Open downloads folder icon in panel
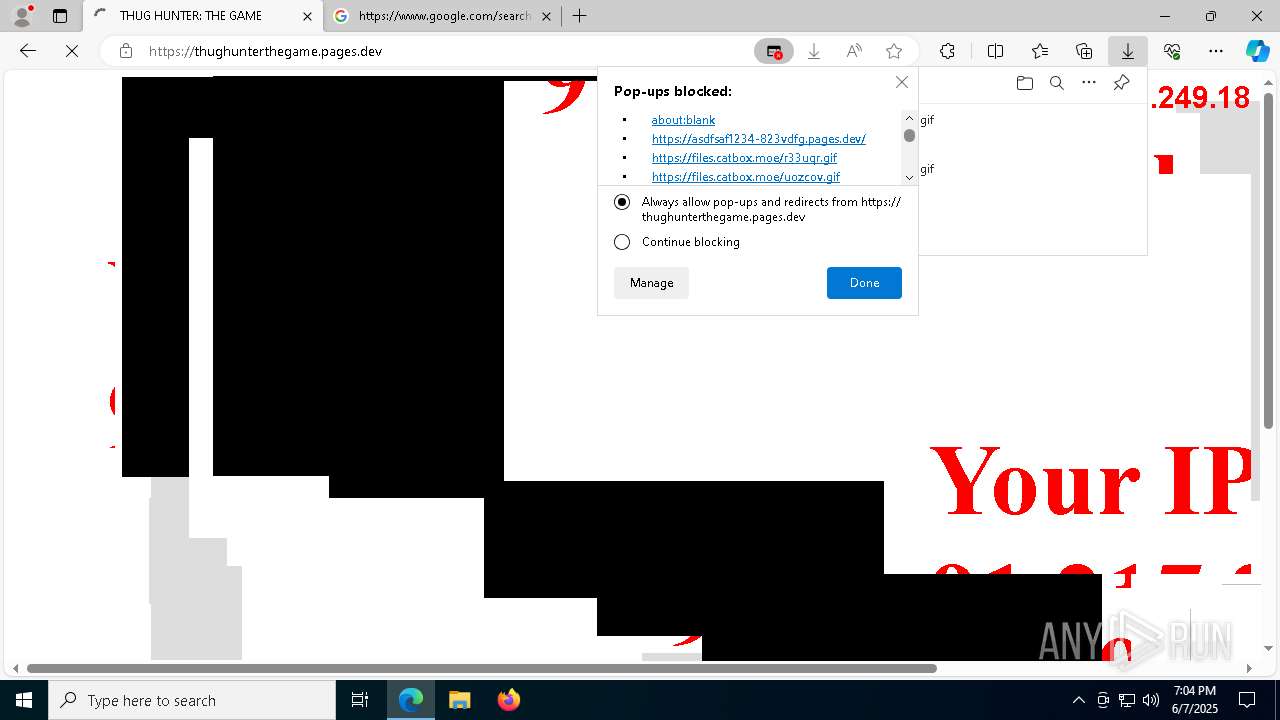The image size is (1280, 720). click(1024, 83)
